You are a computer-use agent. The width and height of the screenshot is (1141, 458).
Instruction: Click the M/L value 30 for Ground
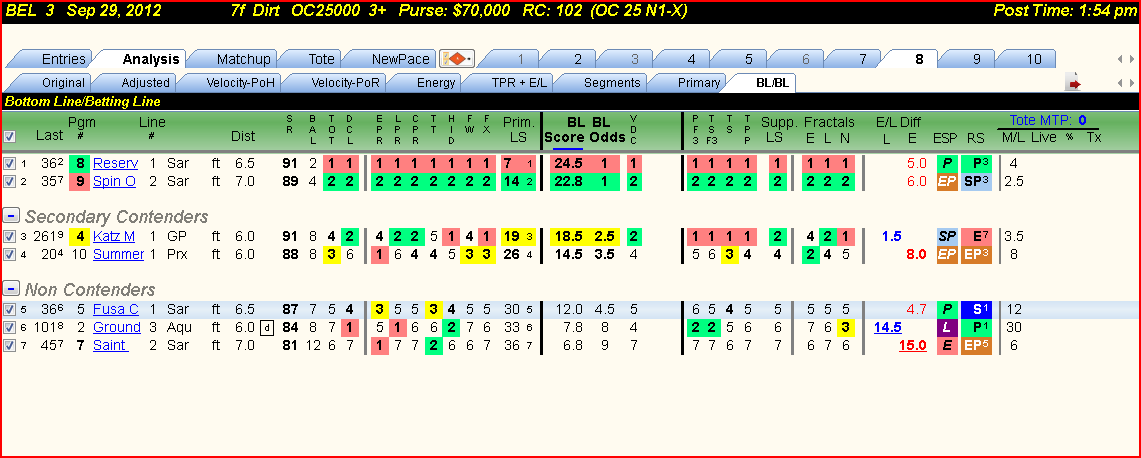1013,327
